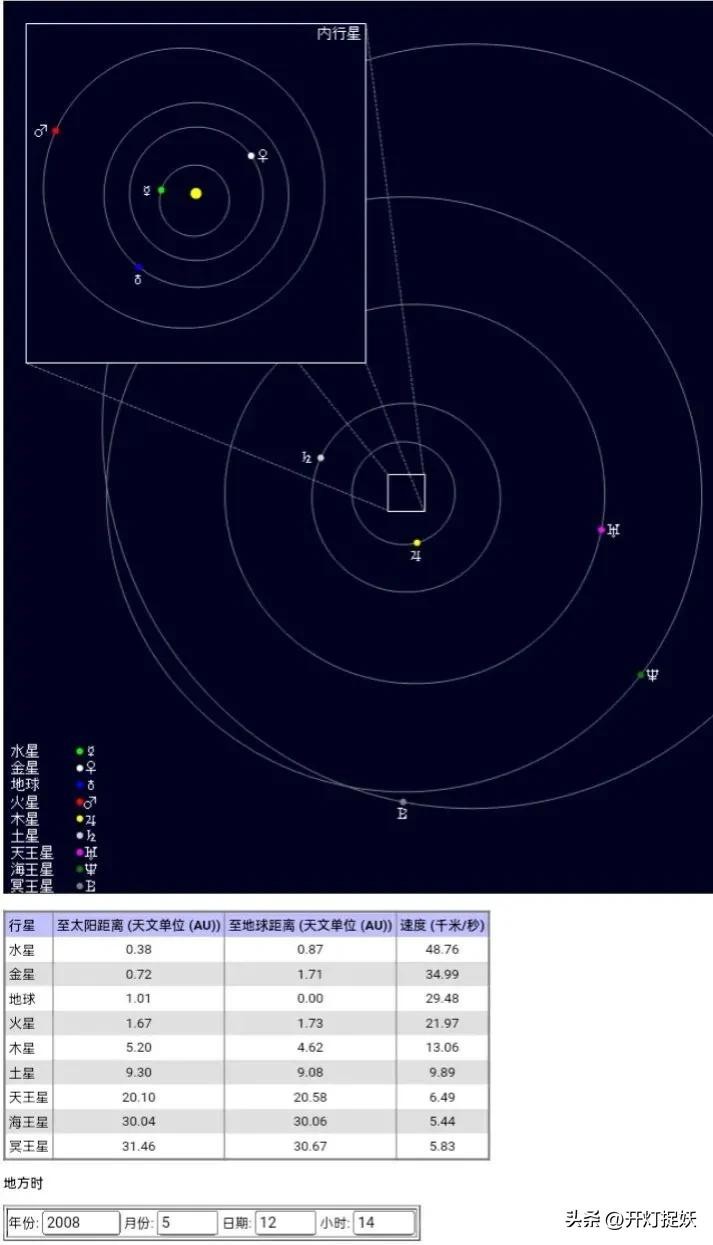Select the green Neptune dot on outer orbit
Viewport: 713px width, 1245px height.
(641, 675)
